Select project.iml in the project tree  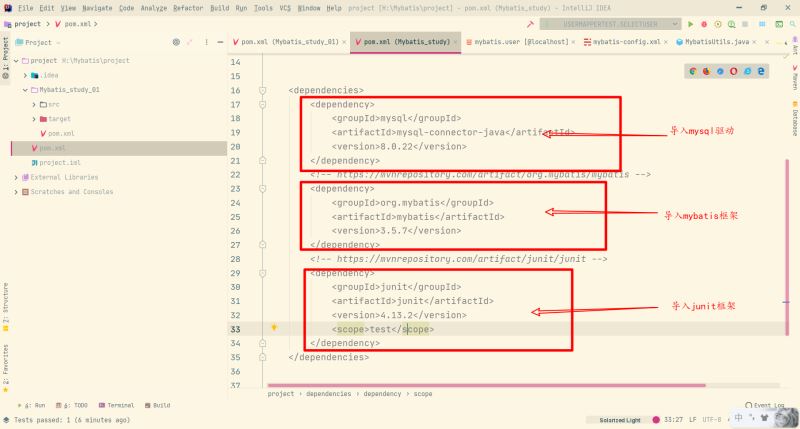coord(60,163)
